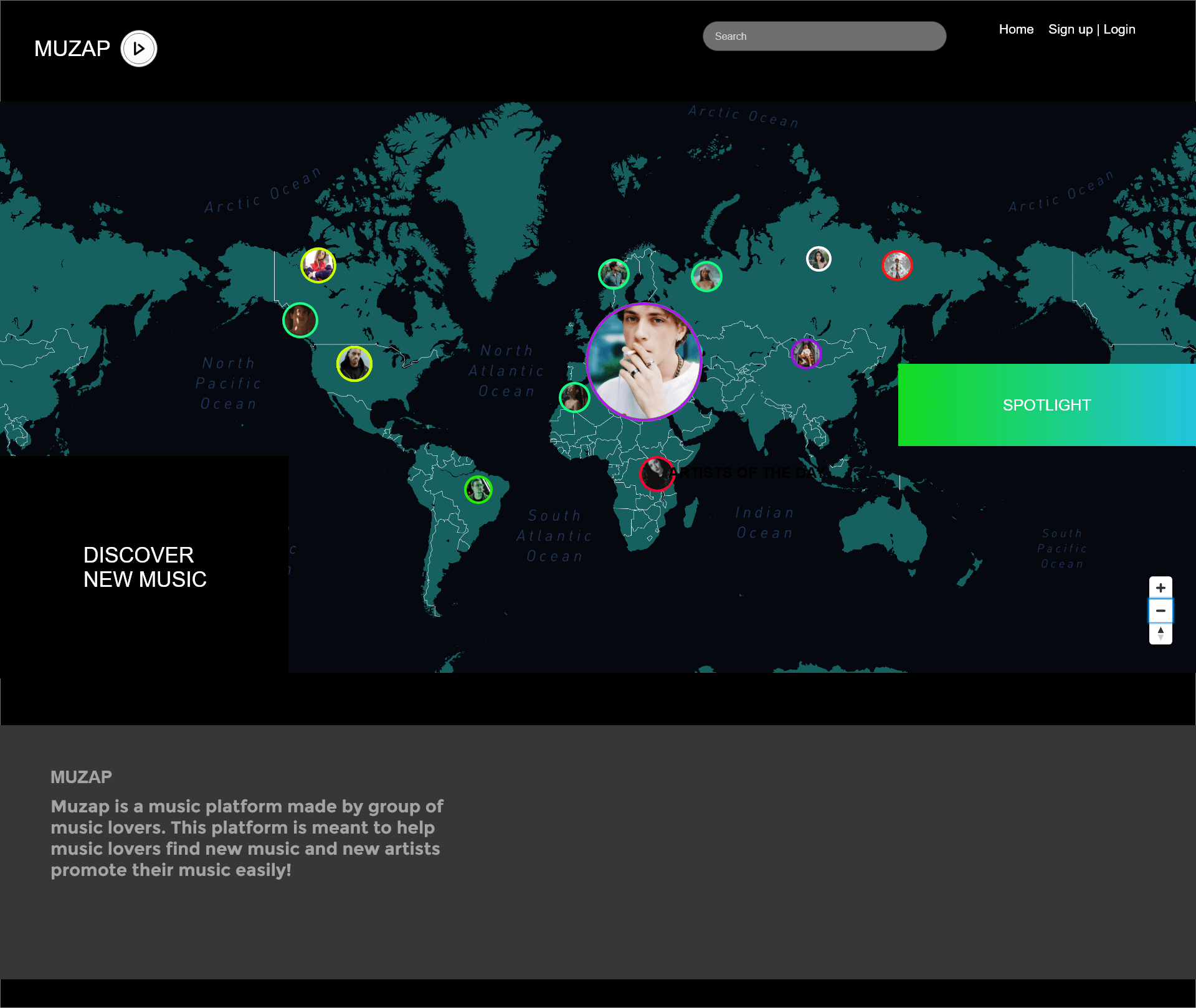Zoom in the map with plus button

point(1160,587)
